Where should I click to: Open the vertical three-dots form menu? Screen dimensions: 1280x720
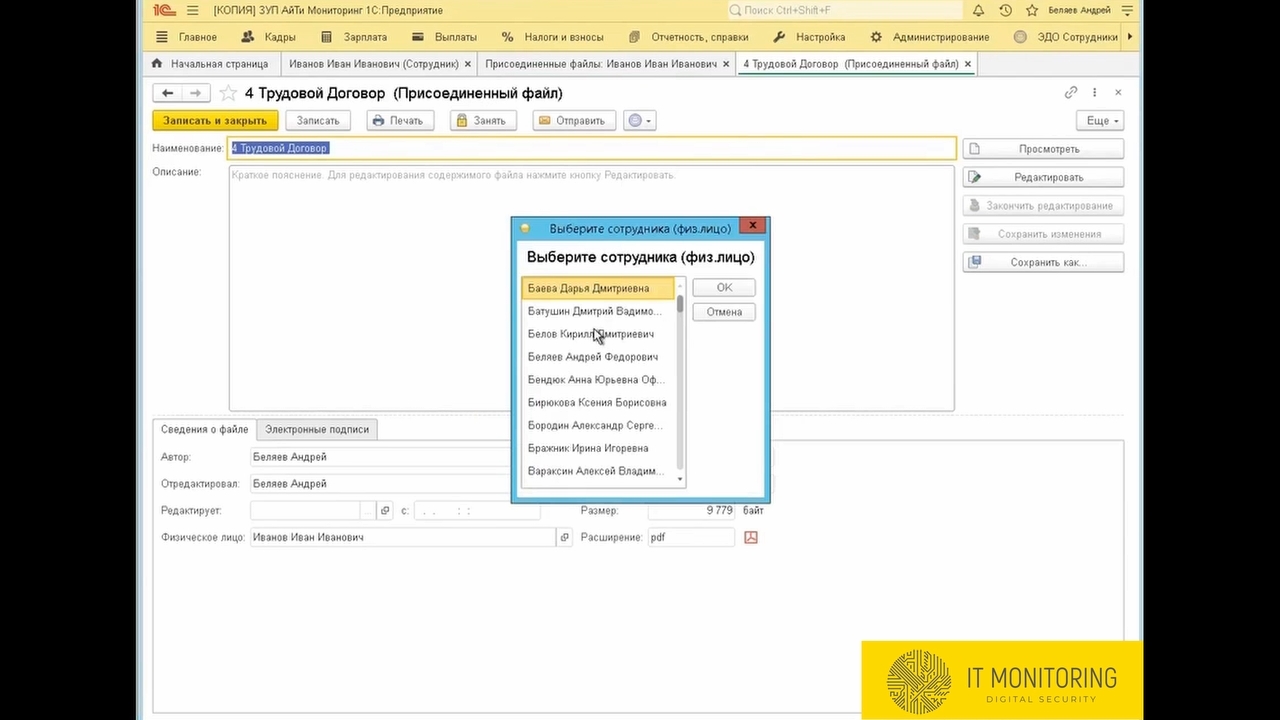pos(1095,92)
